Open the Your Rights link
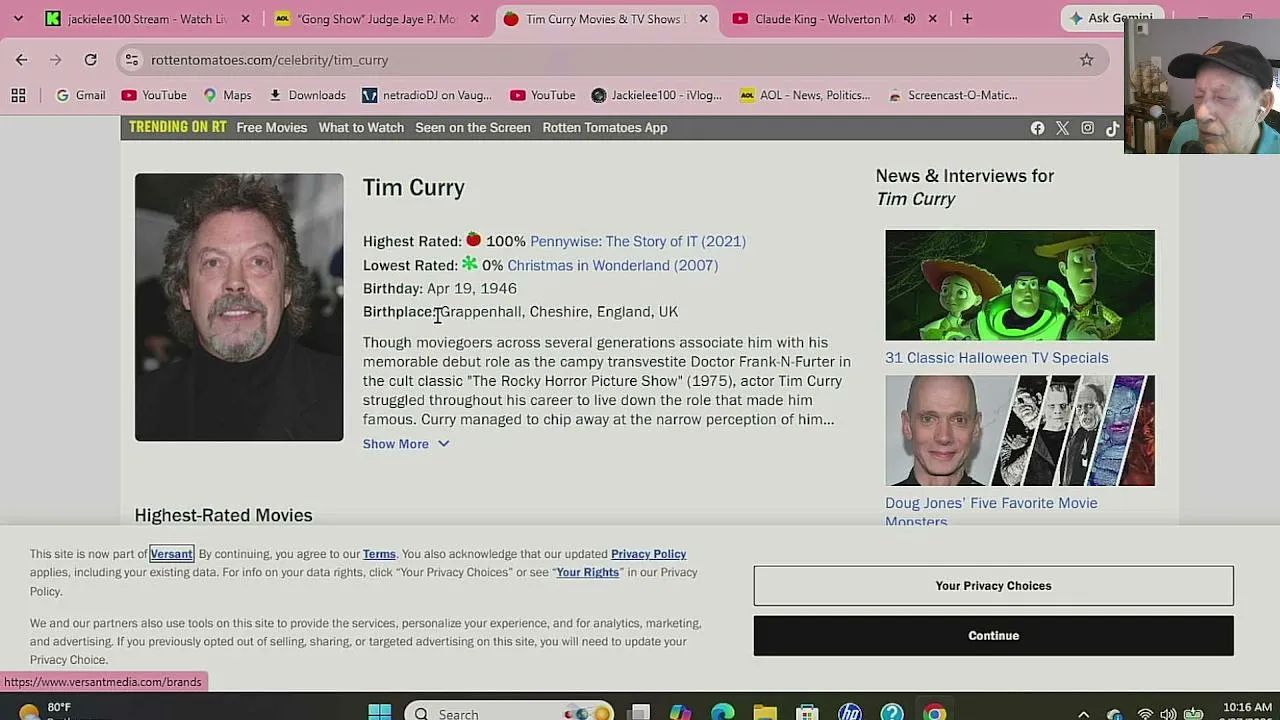 tap(588, 572)
